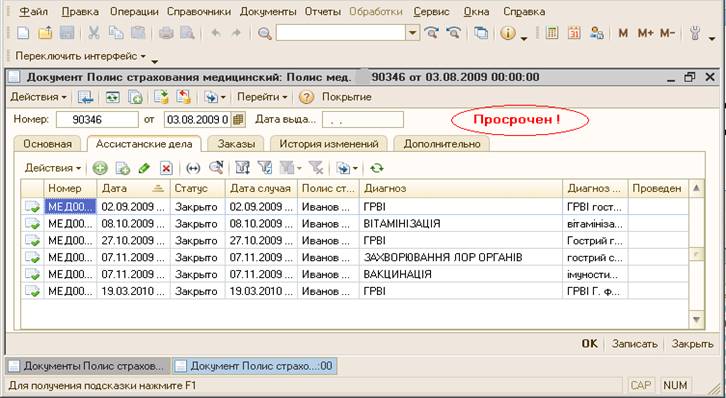Switch to Документы Полис страхов... window tab
Viewport: 726px width, 398px height.
pos(88,366)
